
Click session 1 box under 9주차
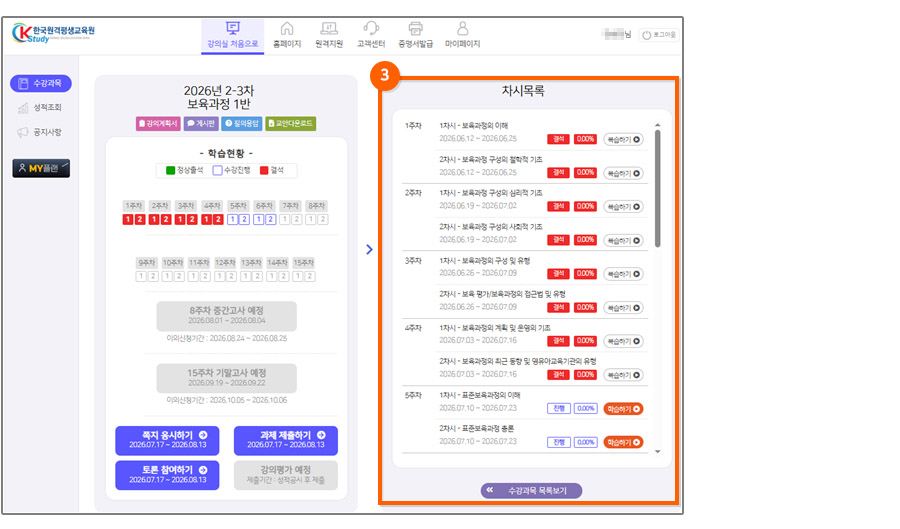[141, 277]
